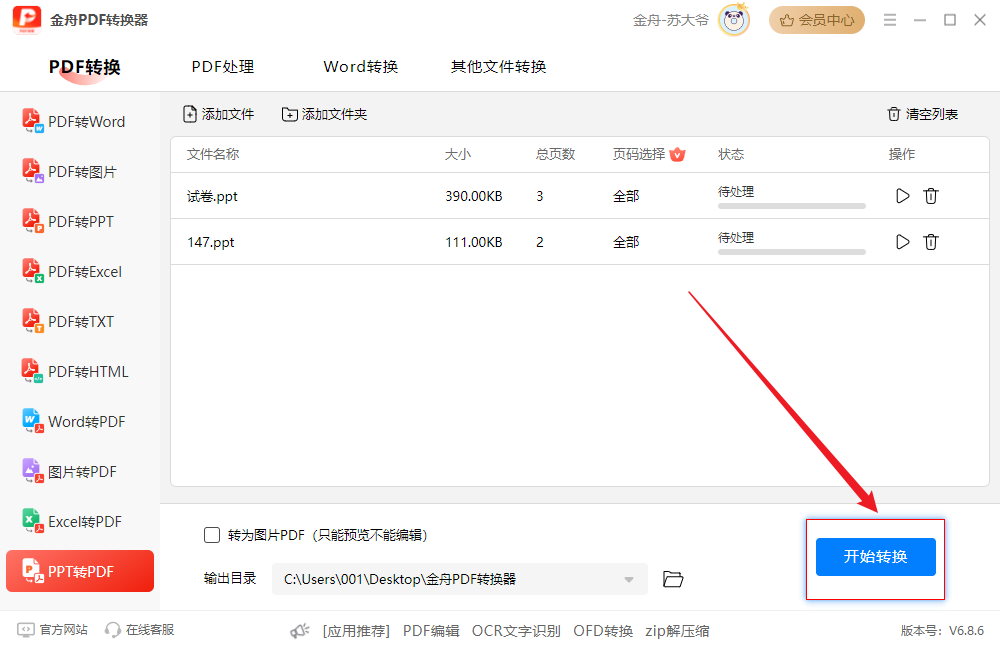
Task: Select PDF转PPT in the sidebar
Action: [80, 221]
